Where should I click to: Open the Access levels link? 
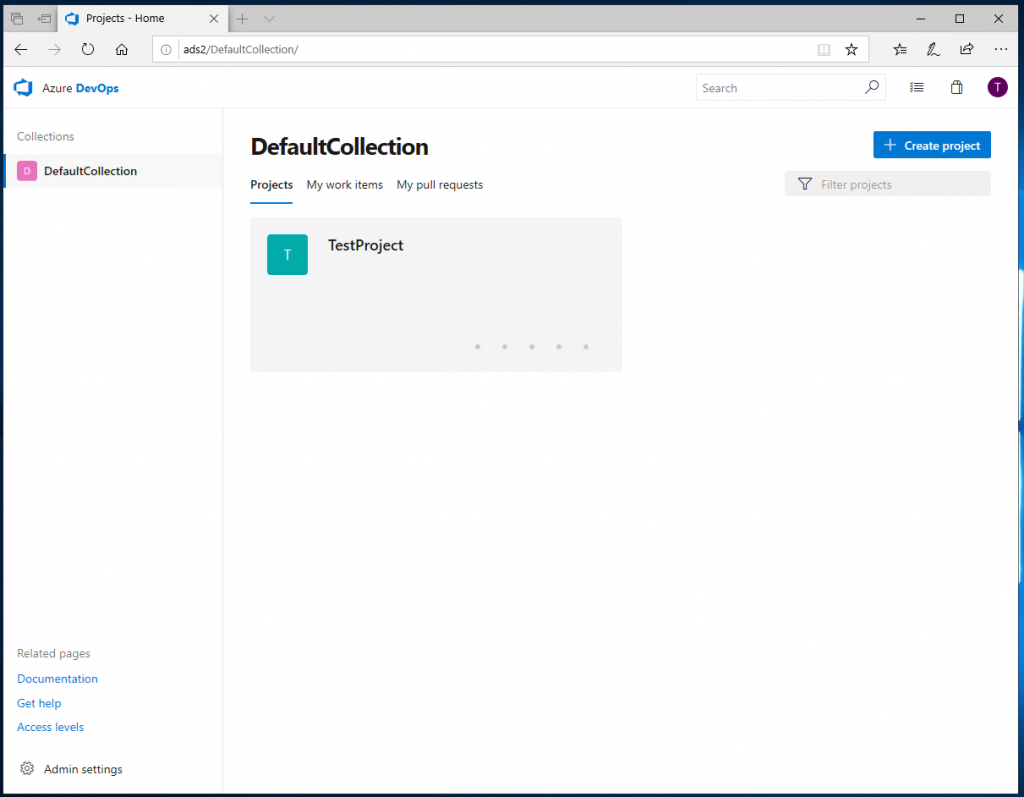[50, 727]
